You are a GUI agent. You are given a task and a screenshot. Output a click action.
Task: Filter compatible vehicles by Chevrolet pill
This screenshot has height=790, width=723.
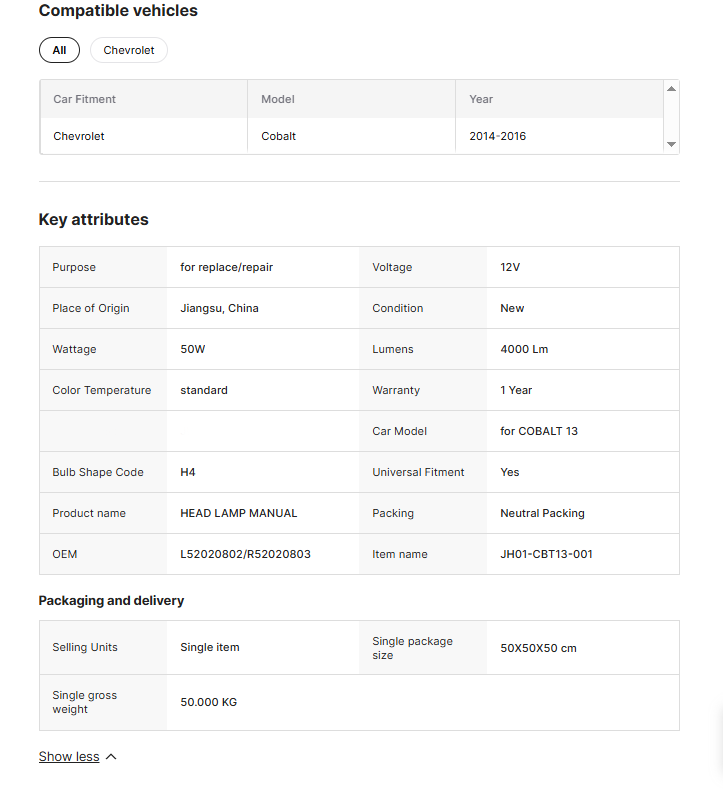(x=129, y=50)
